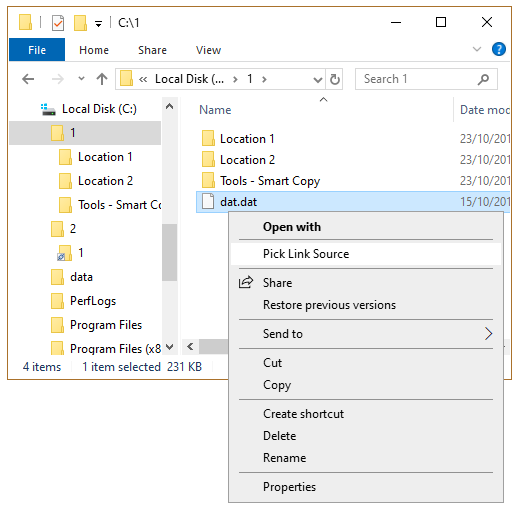Go up one folder level

(x=102, y=79)
